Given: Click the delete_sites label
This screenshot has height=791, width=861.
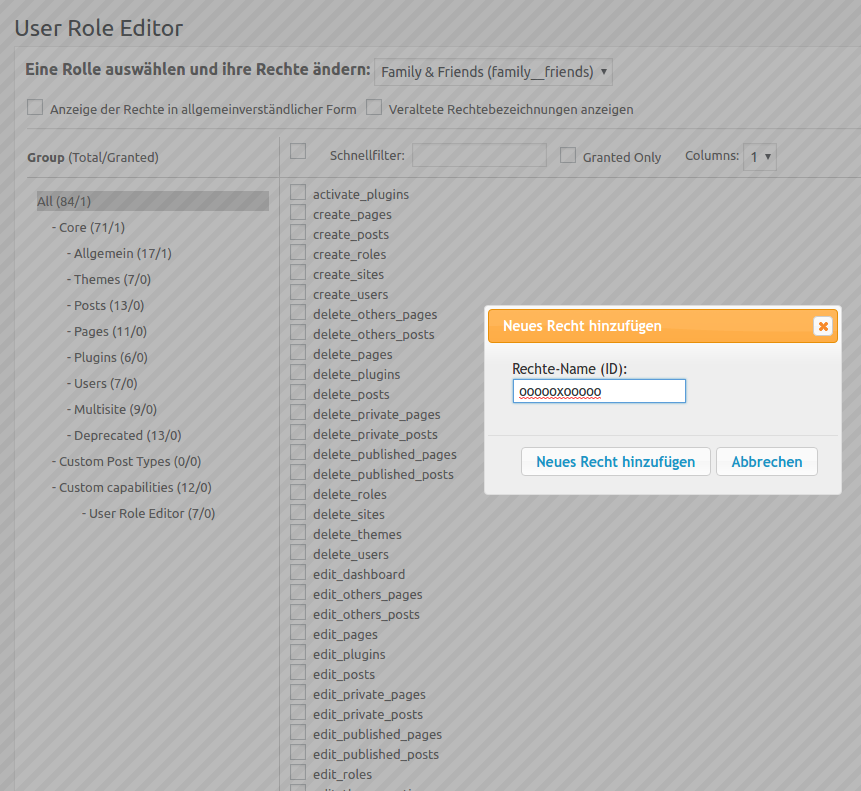Looking at the screenshot, I should tap(349, 514).
